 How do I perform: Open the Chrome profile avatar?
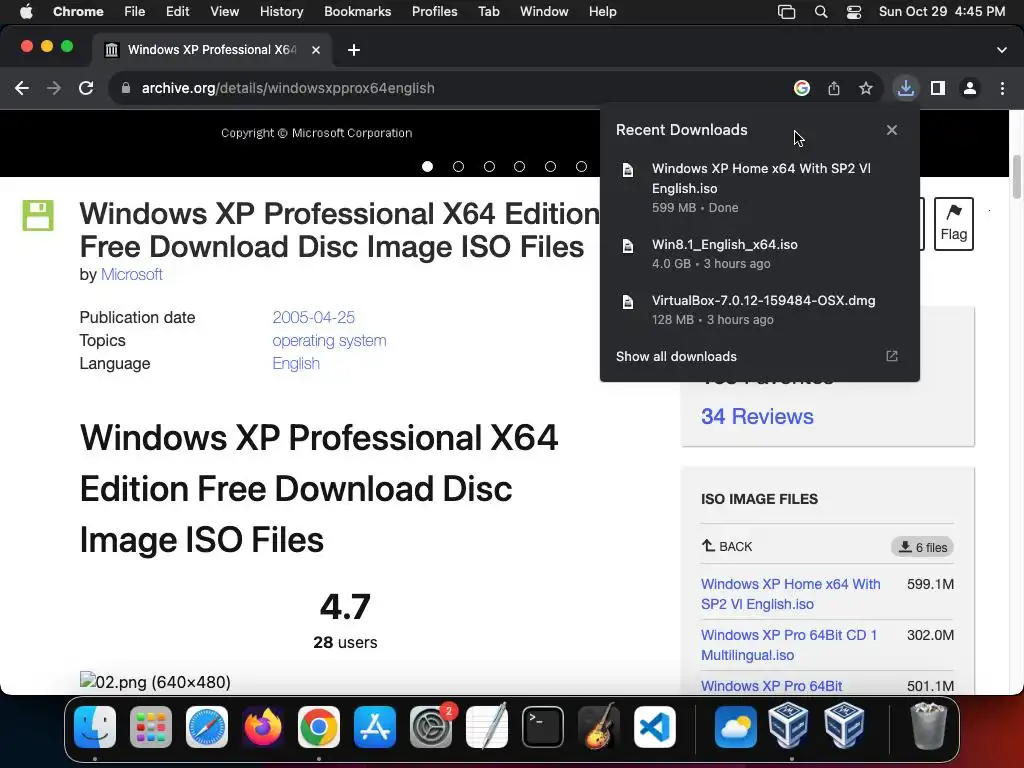point(970,88)
